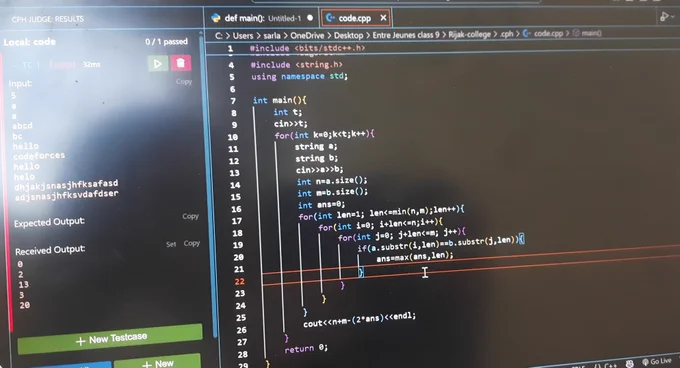Open the CPH JUDGE: RESULTS panel header
This screenshot has height=368, width=680.
48,19
